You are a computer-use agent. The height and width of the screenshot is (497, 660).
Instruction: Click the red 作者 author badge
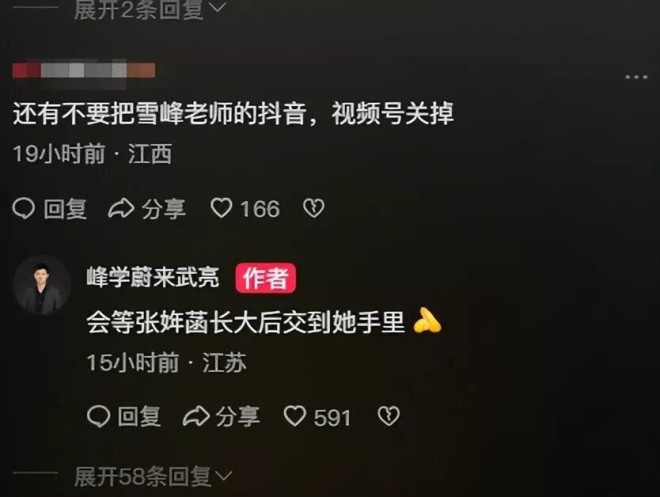[x=265, y=278]
